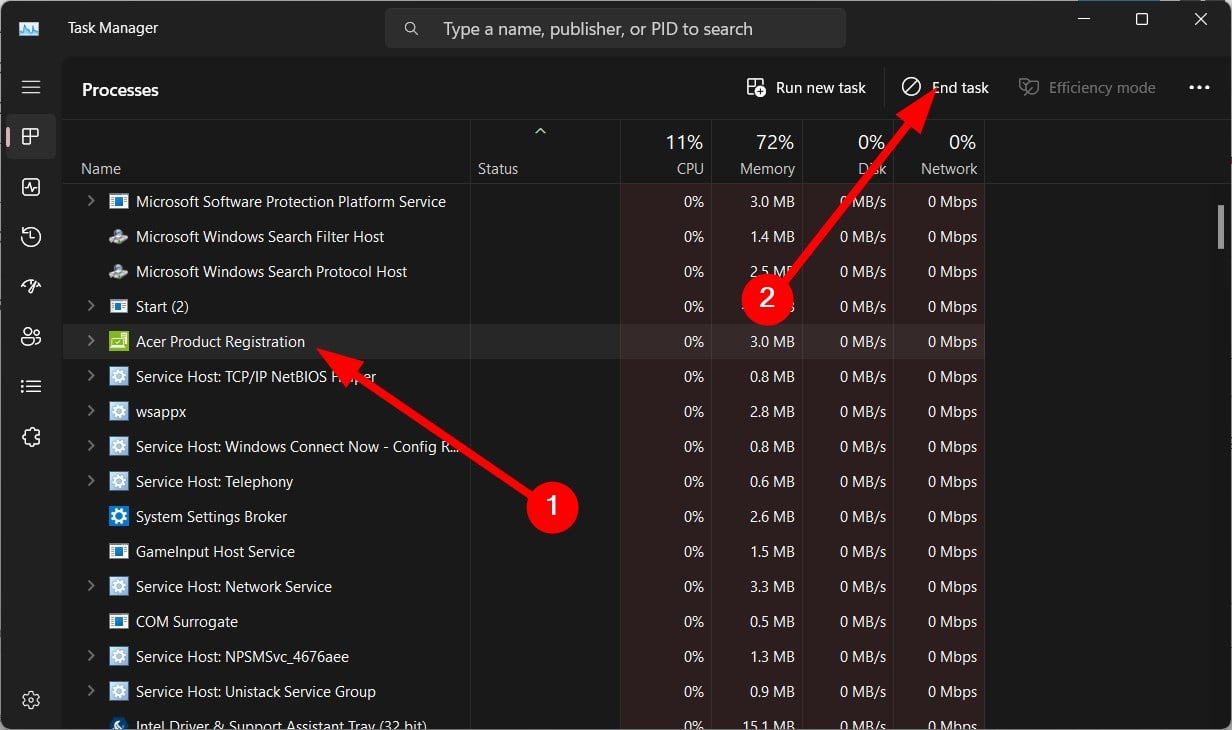This screenshot has width=1232, height=730.
Task: Click the Task Manager app icon in title bar
Action: click(29, 29)
